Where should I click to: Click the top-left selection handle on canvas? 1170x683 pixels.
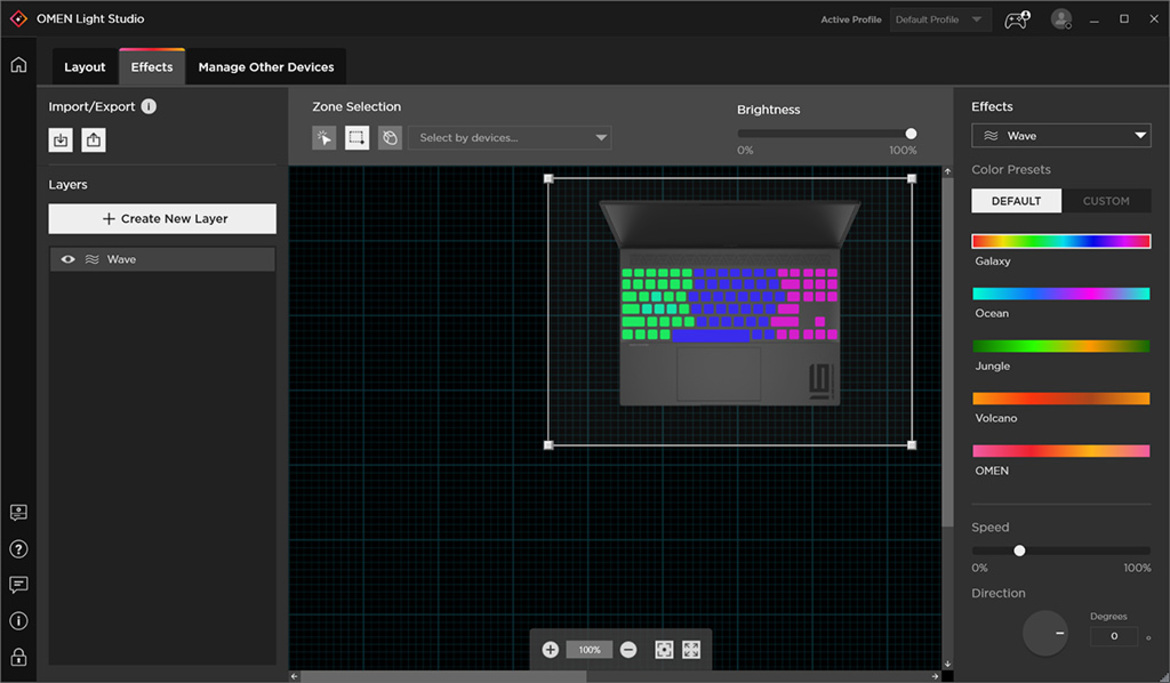(x=548, y=178)
